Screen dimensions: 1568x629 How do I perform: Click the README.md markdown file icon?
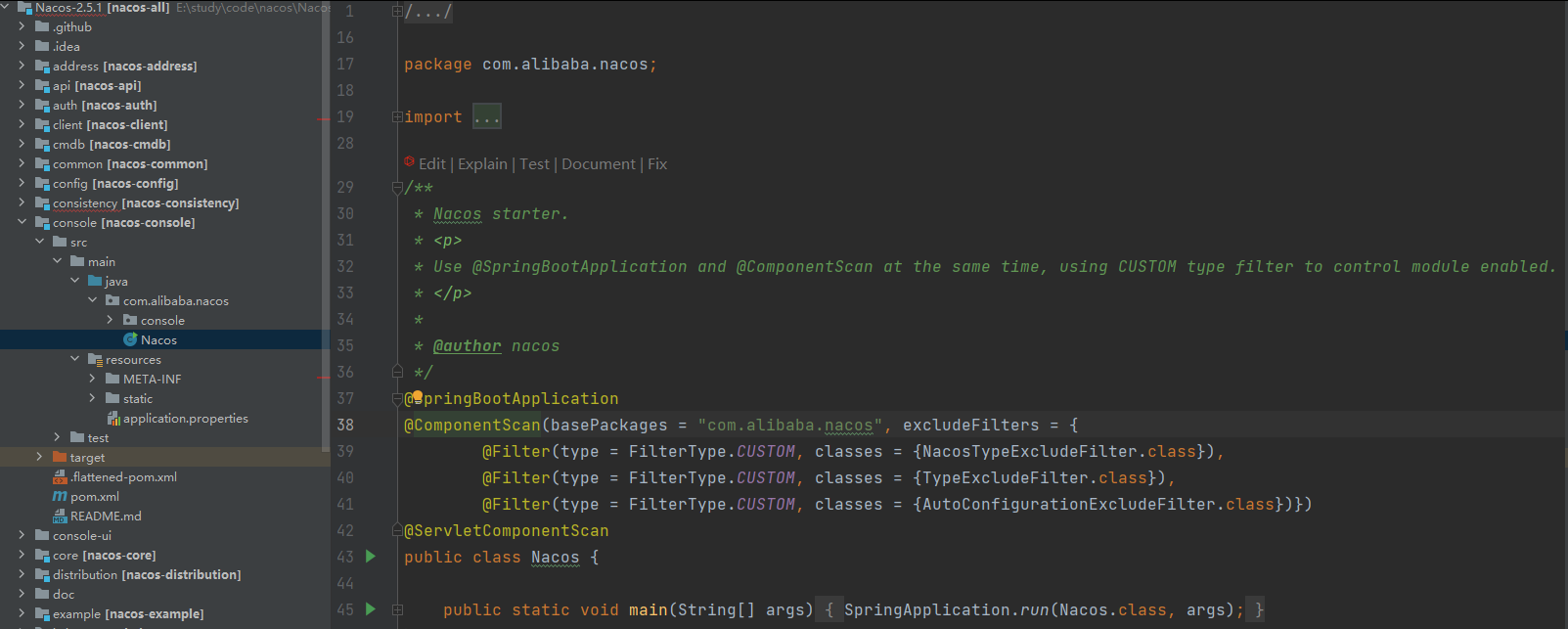pos(60,516)
